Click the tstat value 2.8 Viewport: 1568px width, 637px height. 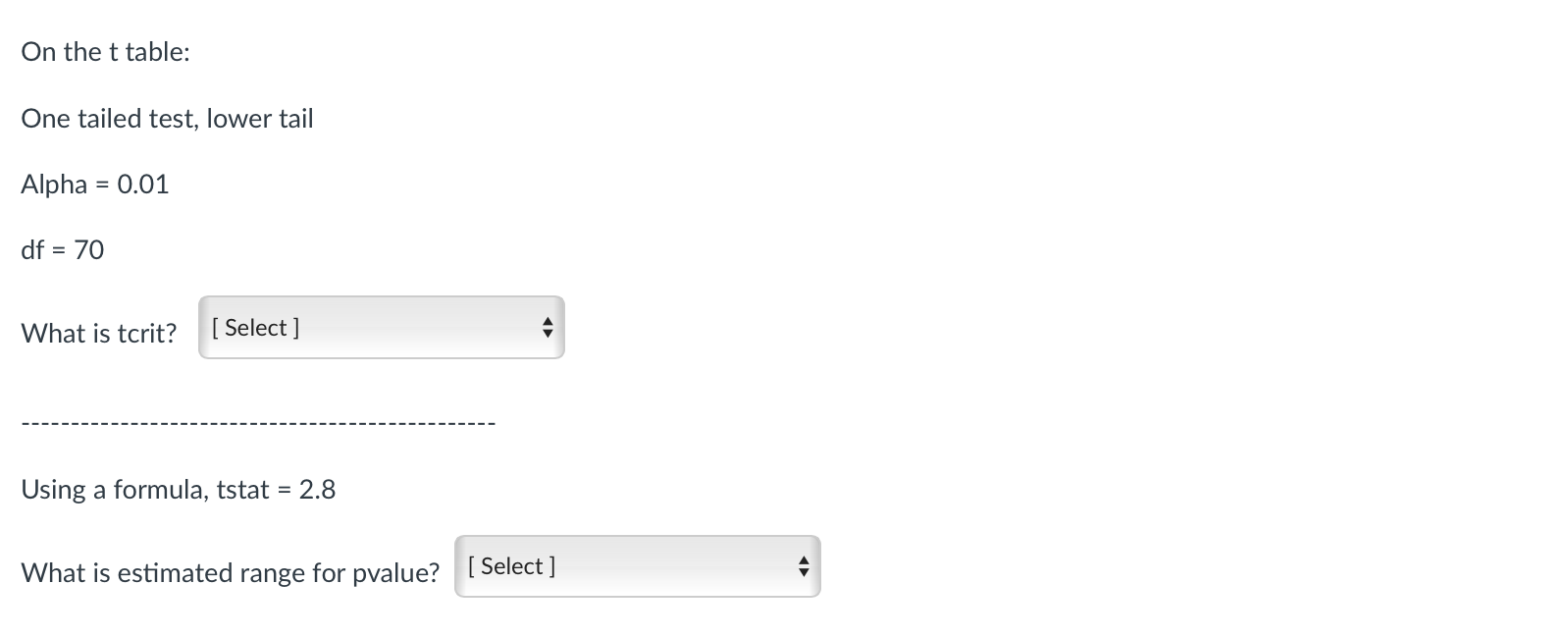pyautogui.click(x=317, y=490)
